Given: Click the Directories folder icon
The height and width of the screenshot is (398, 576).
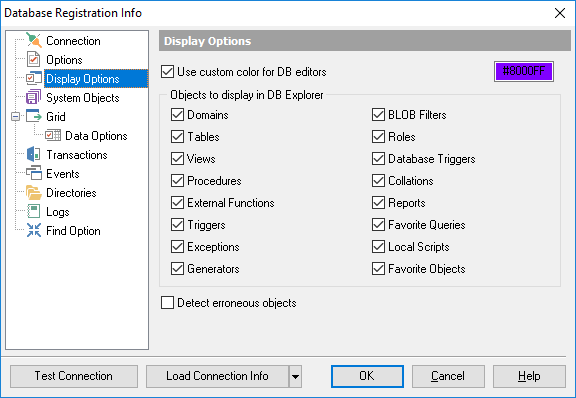Looking at the screenshot, I should 34,193.
